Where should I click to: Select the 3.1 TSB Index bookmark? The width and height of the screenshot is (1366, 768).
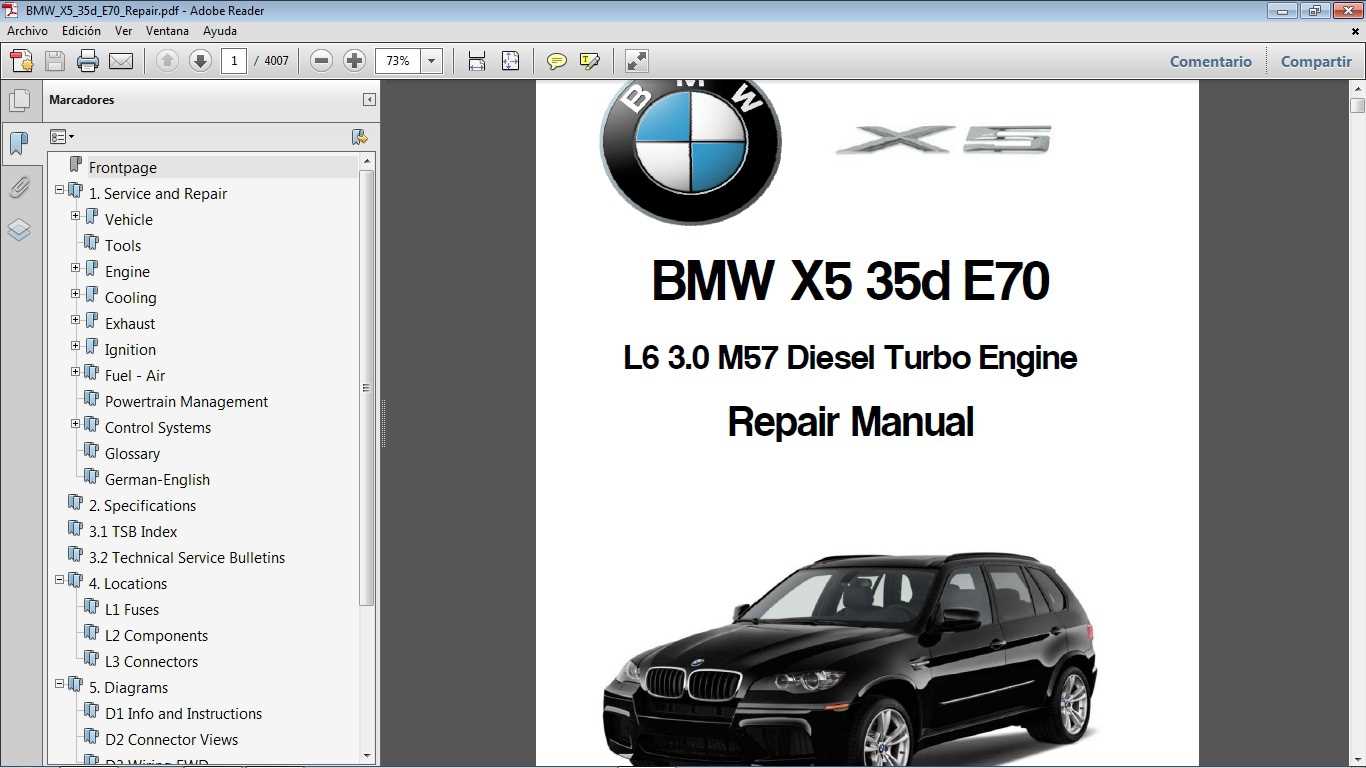click(133, 532)
